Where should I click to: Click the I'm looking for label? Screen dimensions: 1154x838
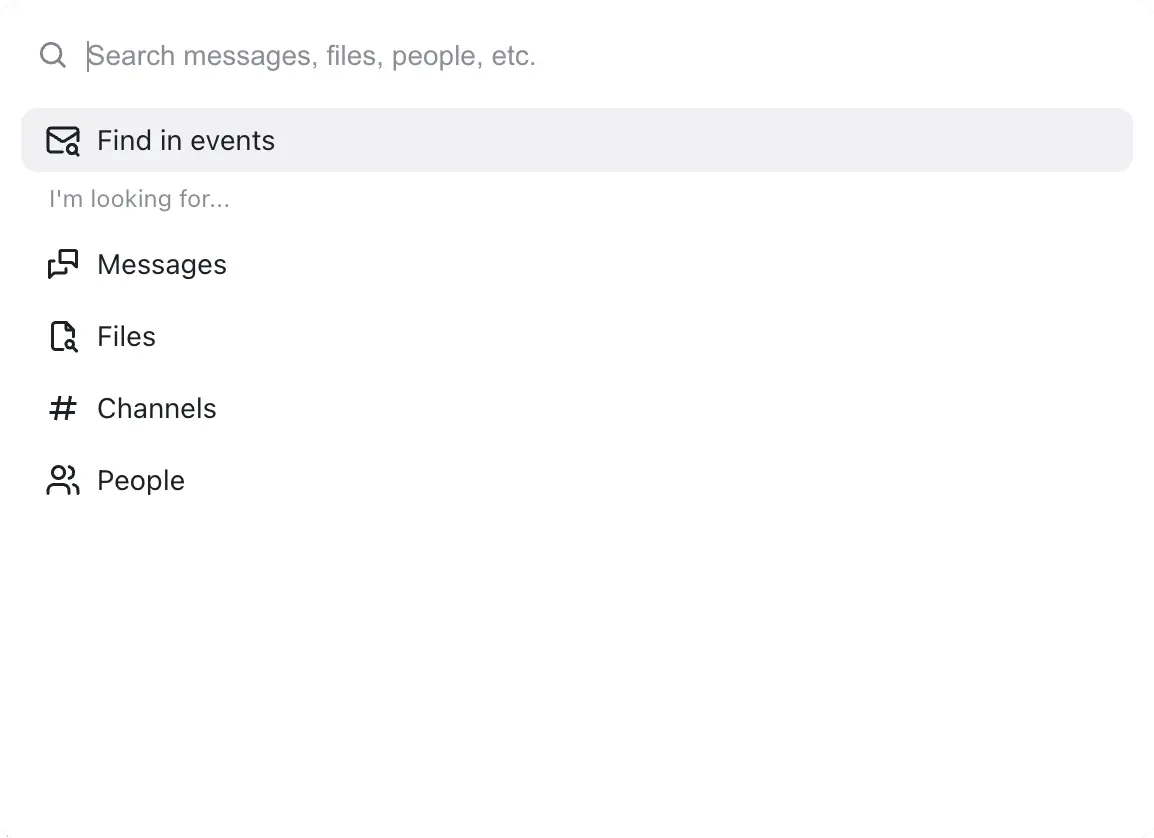click(x=139, y=198)
